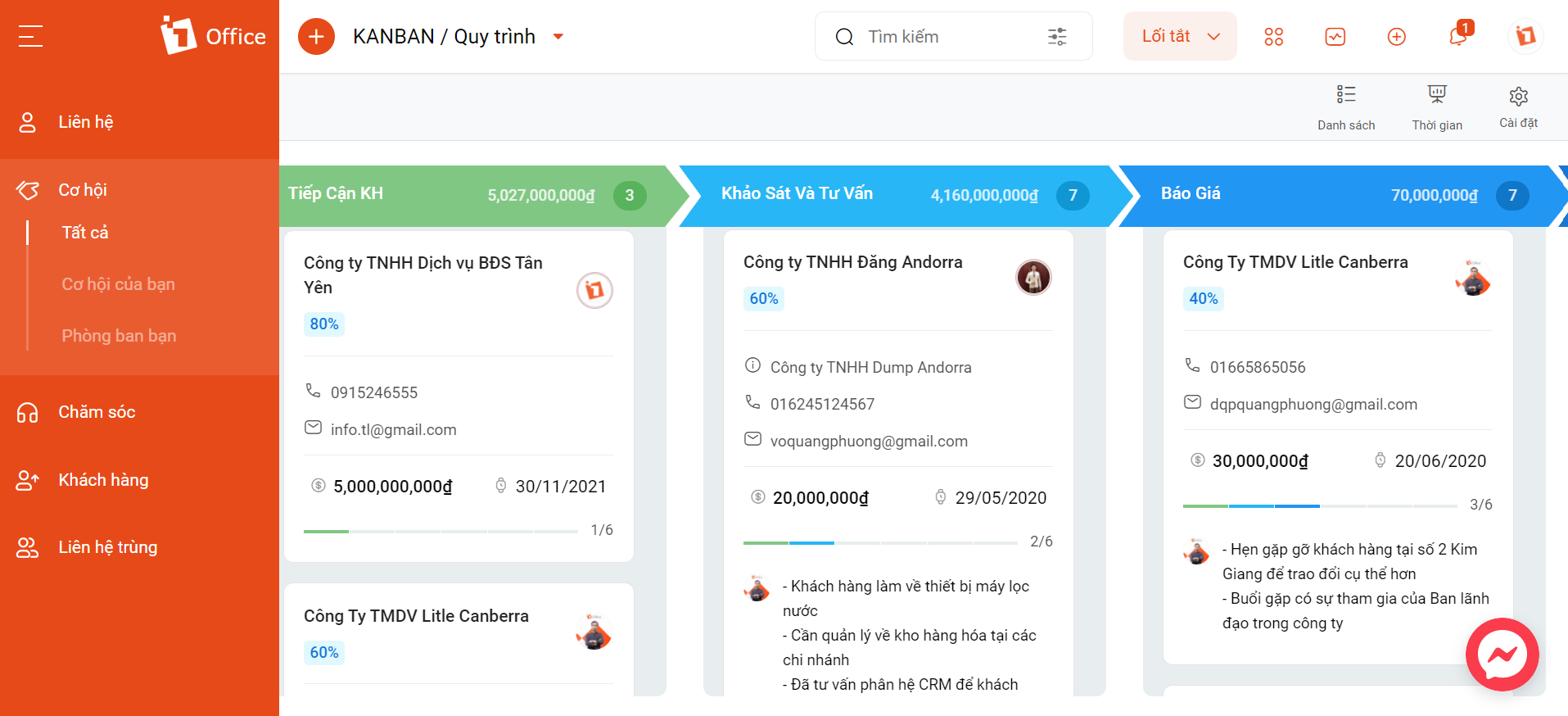Click 40% tag on Báo Giá Canberra card
This screenshot has height=716, width=1568.
point(1204,299)
